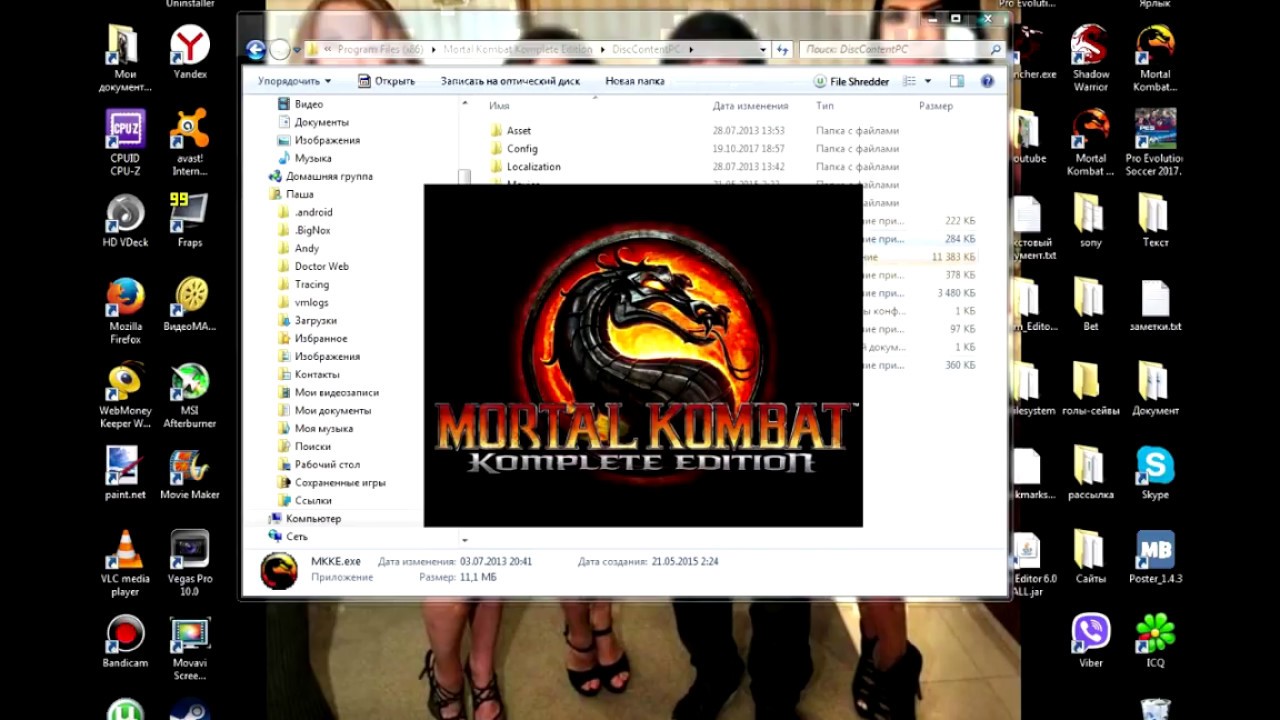Image resolution: width=1280 pixels, height=720 pixels.
Task: Launch VLC media player shortcut
Action: [x=125, y=564]
